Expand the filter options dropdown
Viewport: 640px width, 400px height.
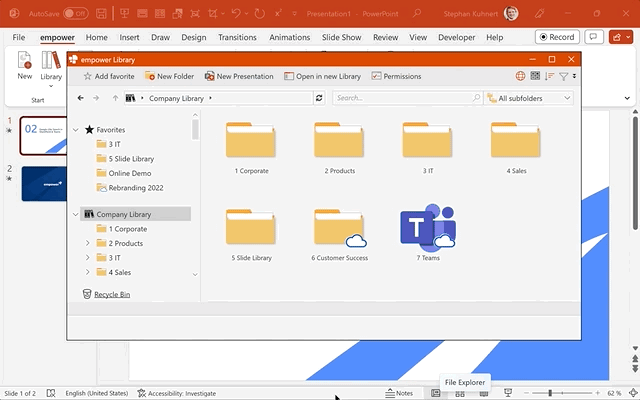[x=574, y=76]
